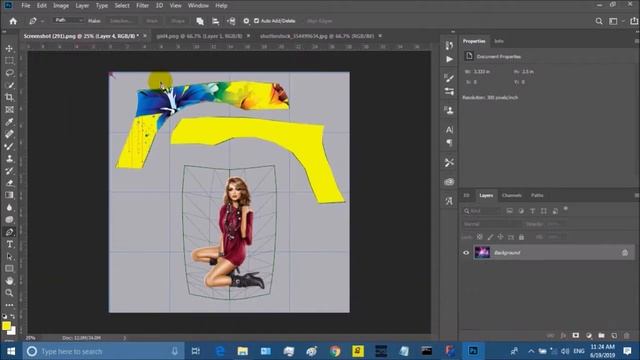This screenshot has width=640, height=360.
Task: Toggle the smart object layer filter
Action: click(x=555, y=211)
